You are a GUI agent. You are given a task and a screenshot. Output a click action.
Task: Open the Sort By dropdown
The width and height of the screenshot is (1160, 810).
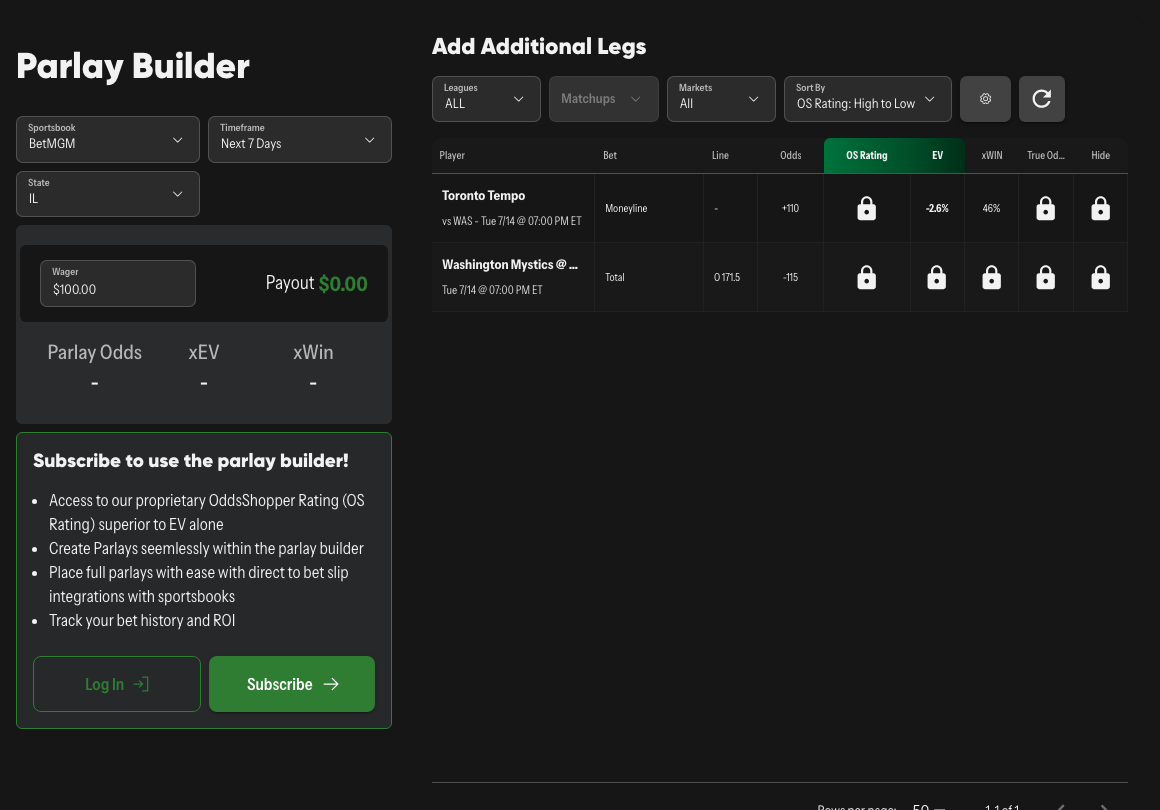[x=868, y=98]
